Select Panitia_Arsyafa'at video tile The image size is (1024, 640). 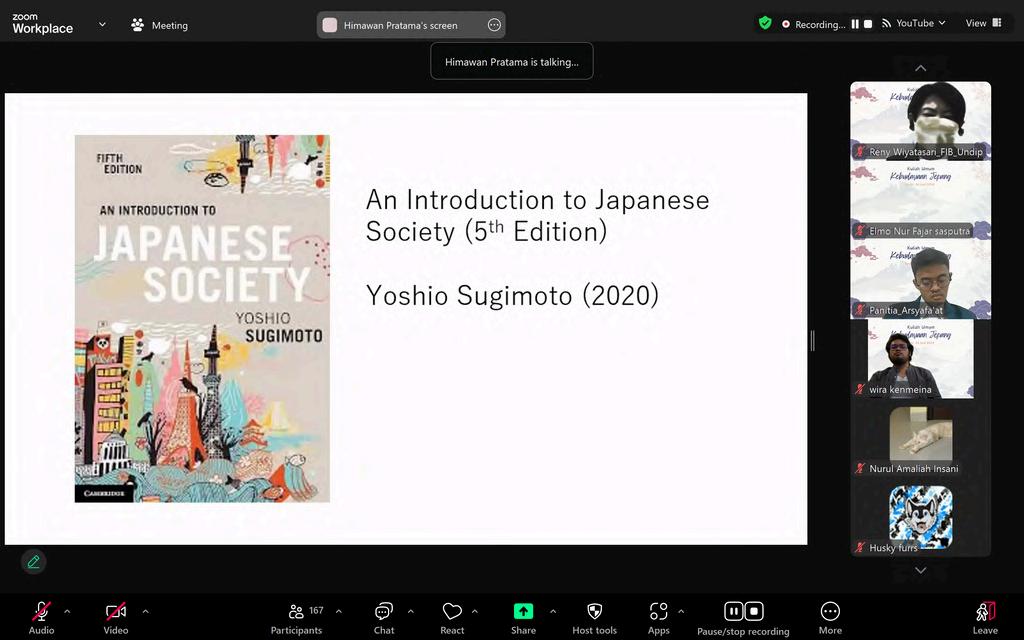(x=921, y=280)
